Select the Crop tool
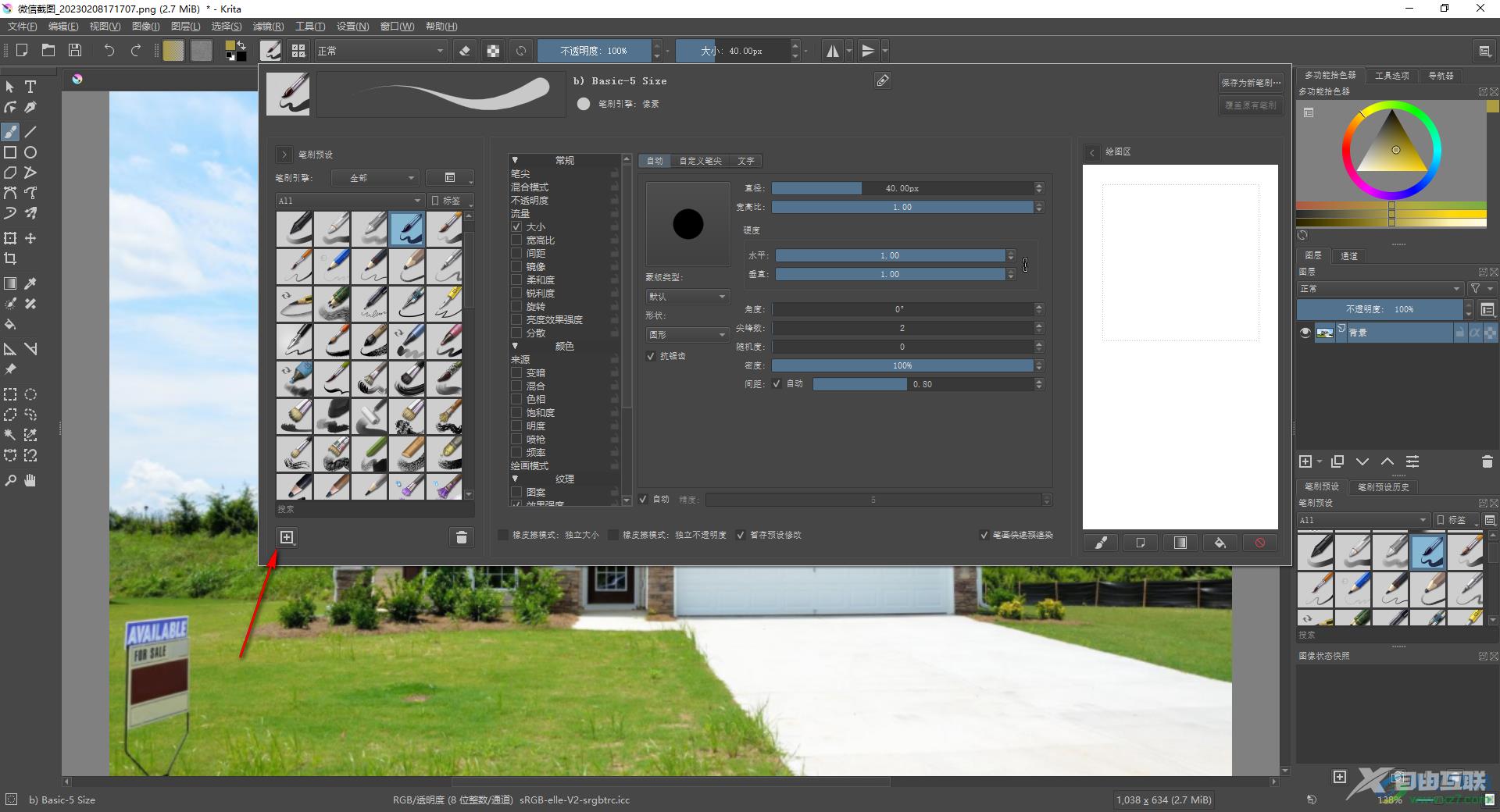Screen dimensions: 1500x812 pyautogui.click(x=10, y=258)
